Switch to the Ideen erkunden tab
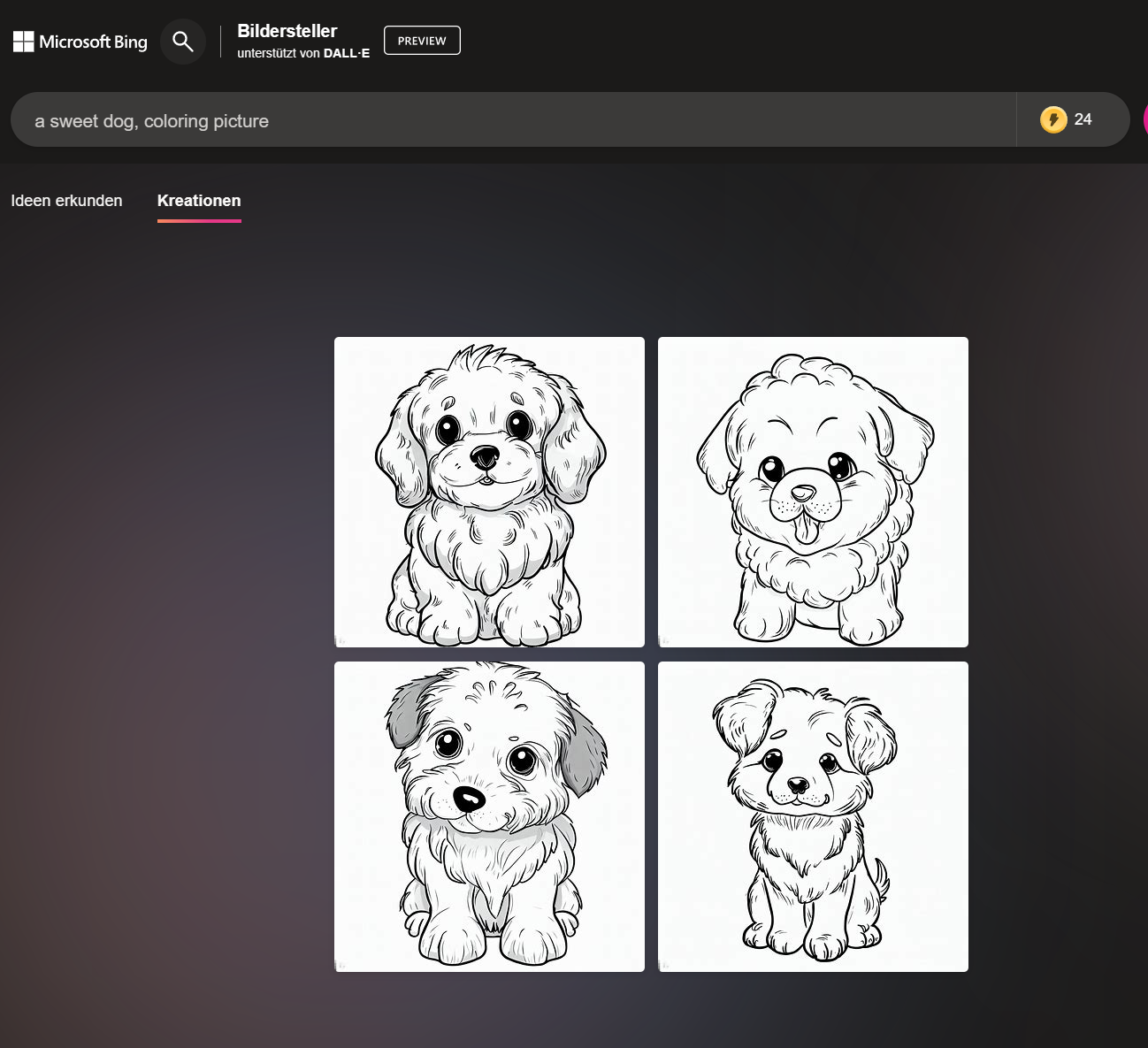This screenshot has width=1148, height=1048. pos(66,201)
